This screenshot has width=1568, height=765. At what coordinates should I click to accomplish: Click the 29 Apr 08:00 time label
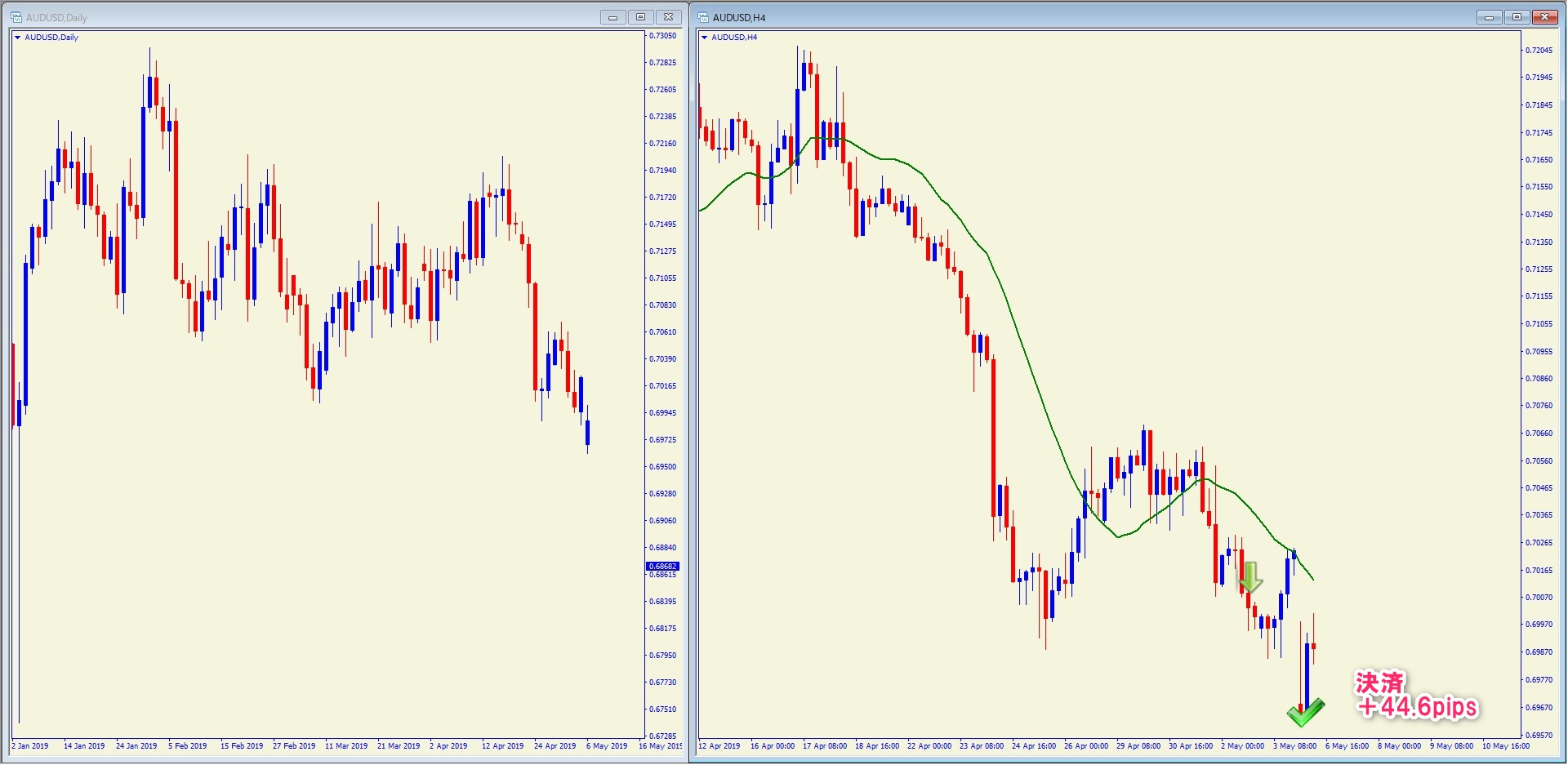1138,746
